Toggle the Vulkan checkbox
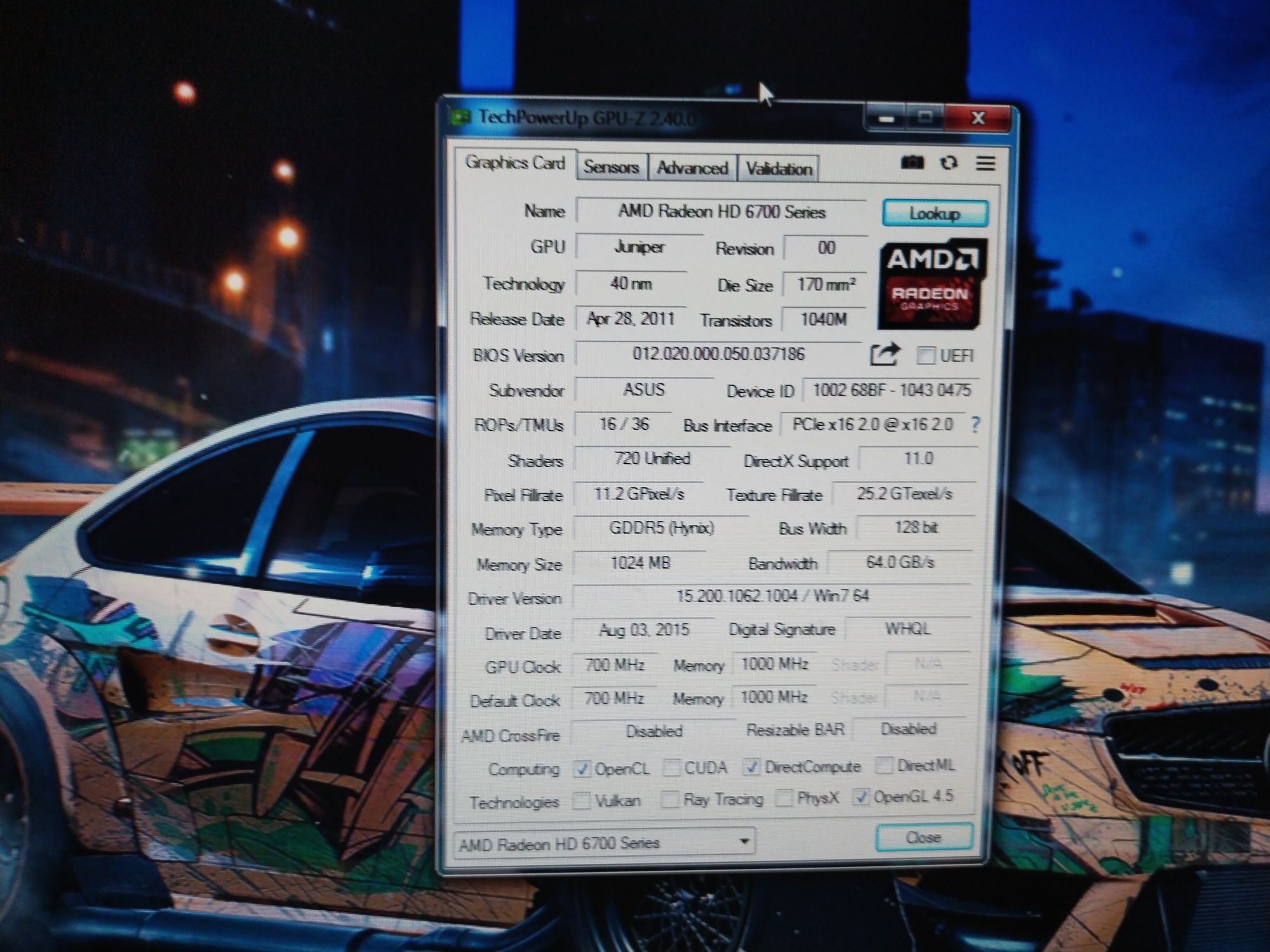 tap(580, 801)
